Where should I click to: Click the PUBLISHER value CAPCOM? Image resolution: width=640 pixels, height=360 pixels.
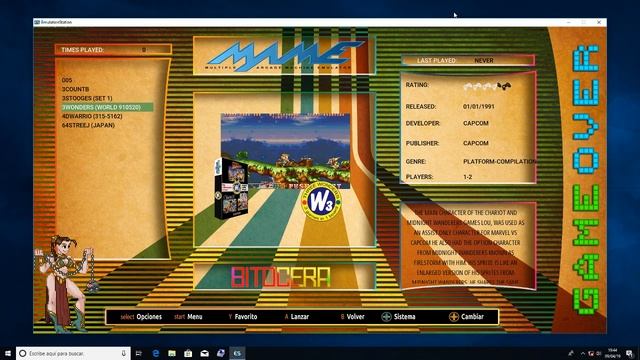[476, 143]
